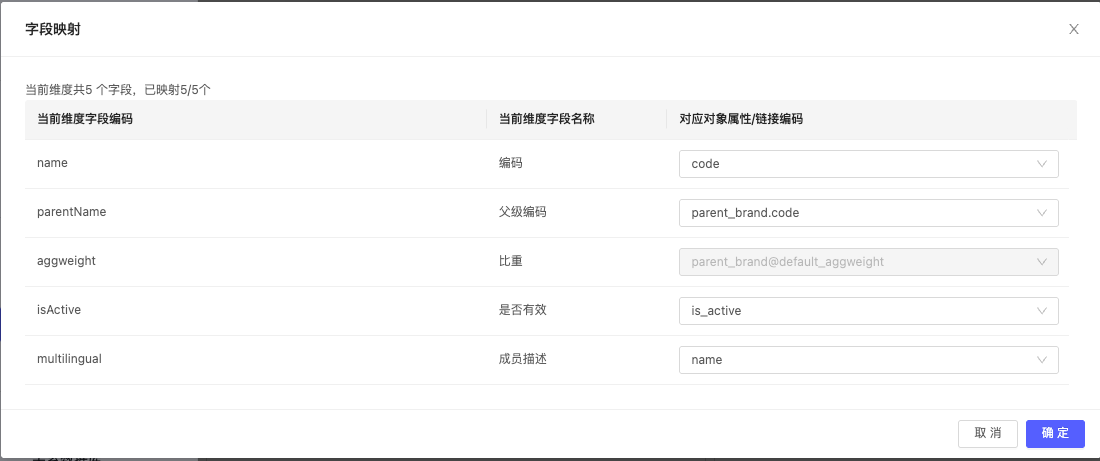The width and height of the screenshot is (1100, 461).
Task: Open the is_active mapping dropdown
Action: (867, 311)
